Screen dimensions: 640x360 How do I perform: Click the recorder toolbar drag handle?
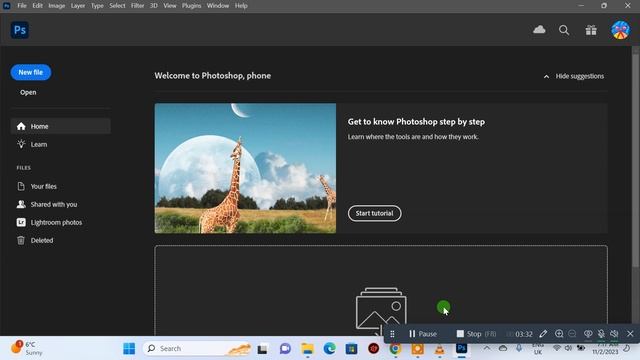pyautogui.click(x=392, y=334)
